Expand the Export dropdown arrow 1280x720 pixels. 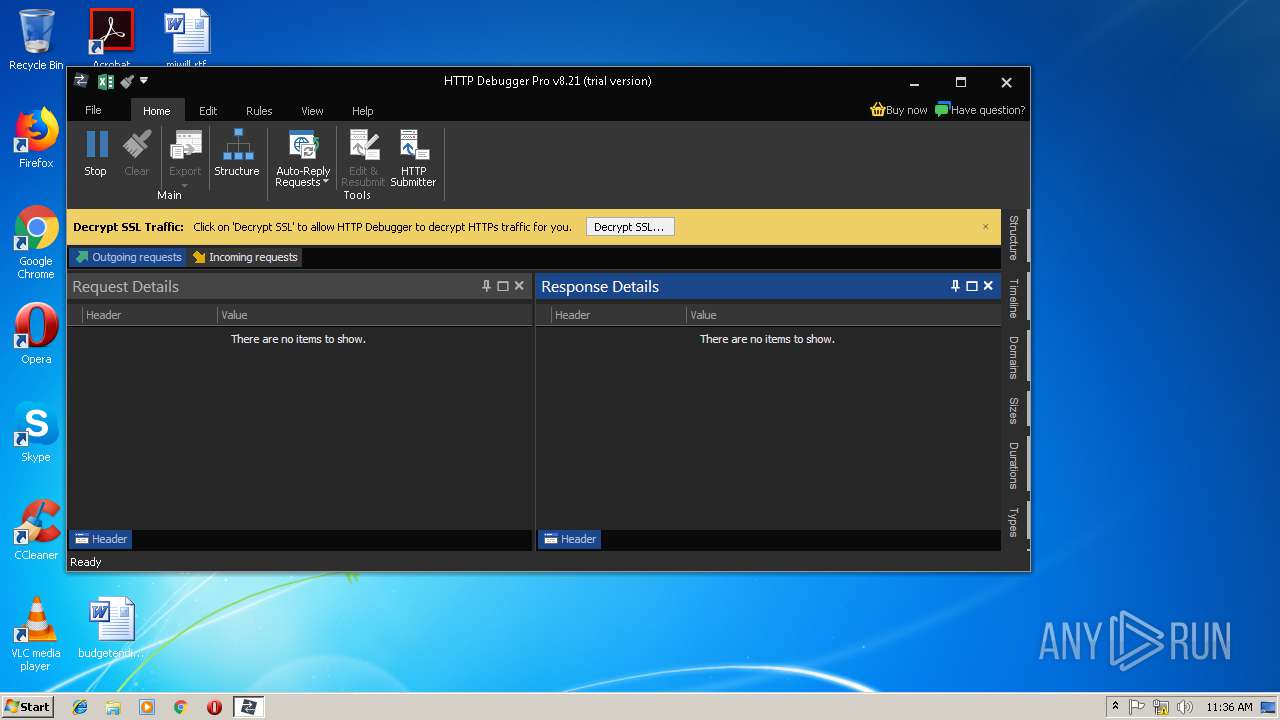[x=185, y=185]
